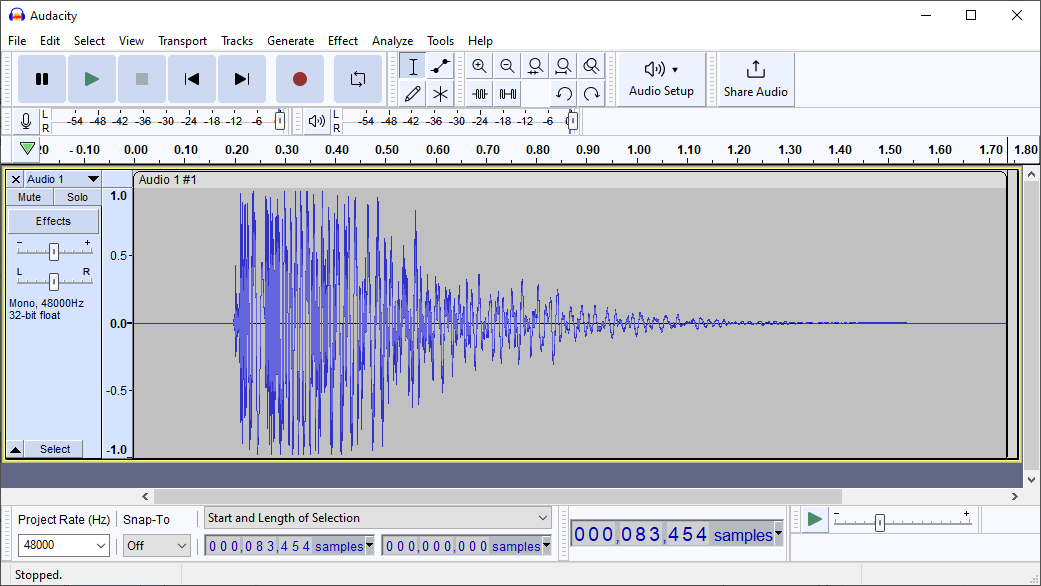Click Skip to End button
Screen dimensions: 1041x586
(x=241, y=79)
